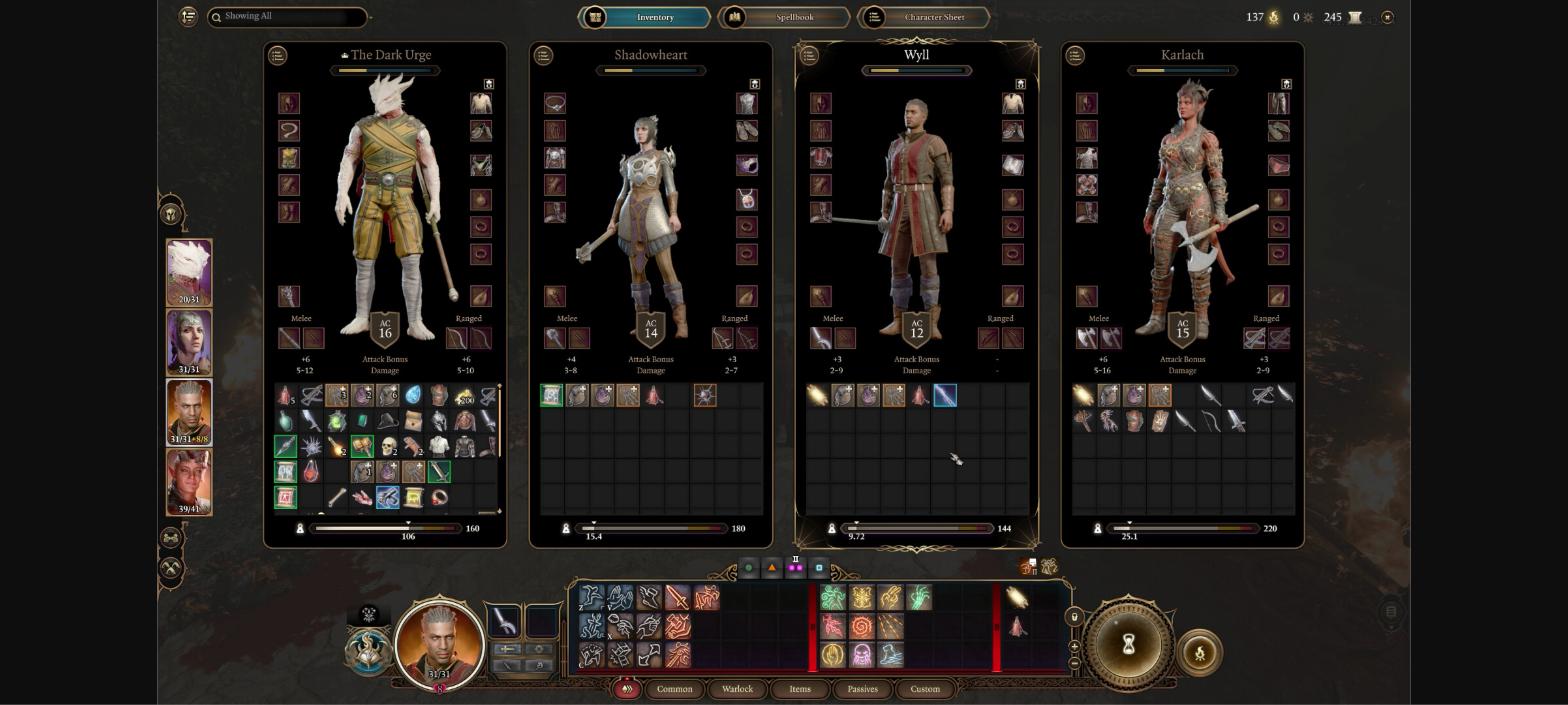Click the Common hotbar button

pos(674,689)
